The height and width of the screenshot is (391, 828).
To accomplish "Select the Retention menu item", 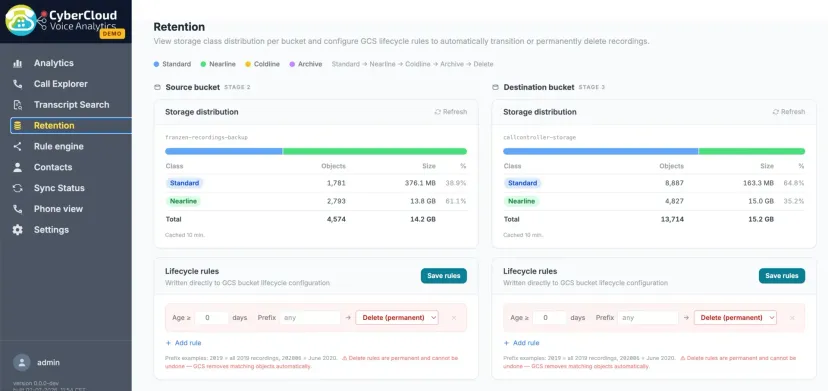I will [71, 126].
